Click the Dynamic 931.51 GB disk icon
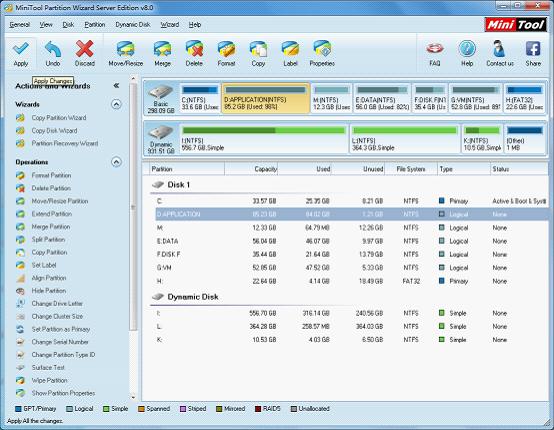 click(161, 139)
